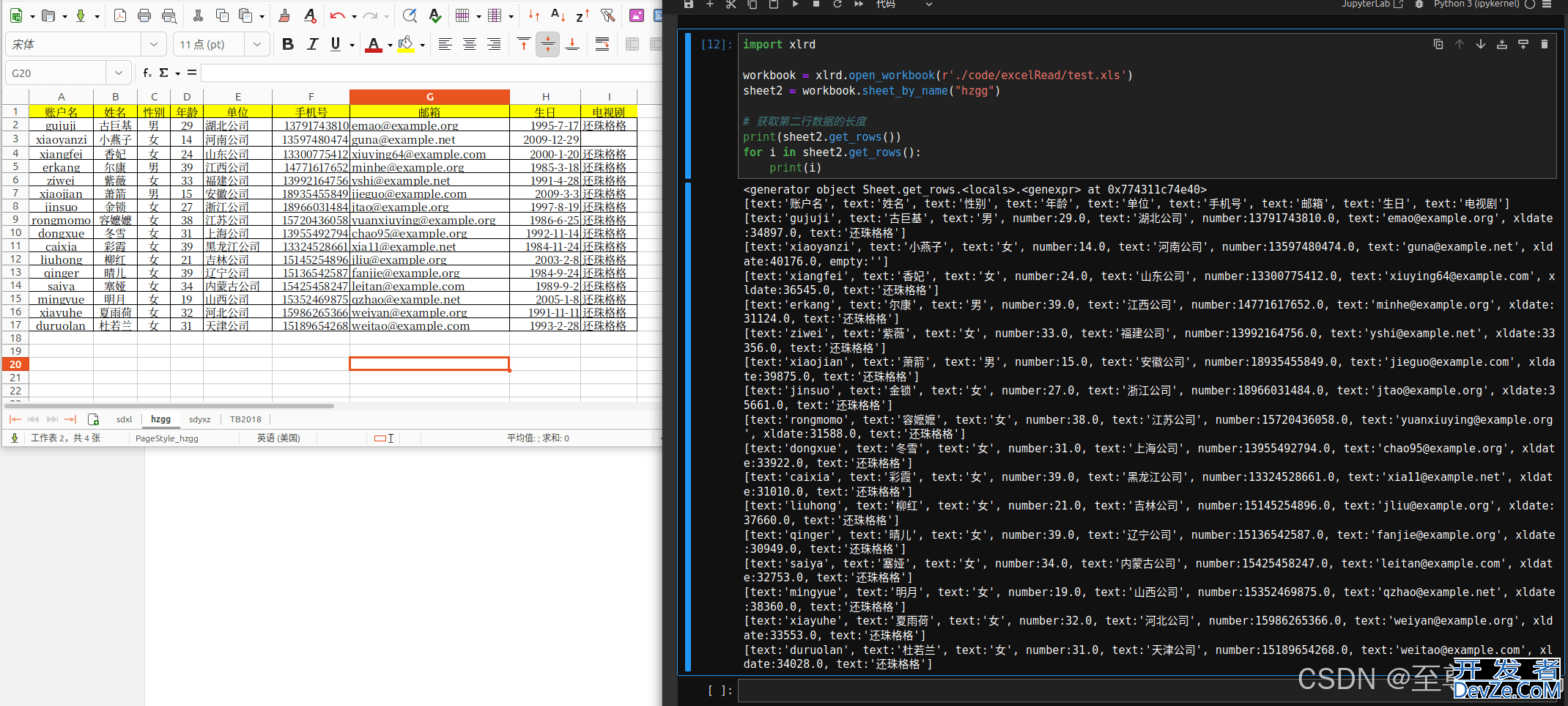Screen dimensions: 1568x706
Task: Open the sort dialog icon
Action: click(534, 15)
